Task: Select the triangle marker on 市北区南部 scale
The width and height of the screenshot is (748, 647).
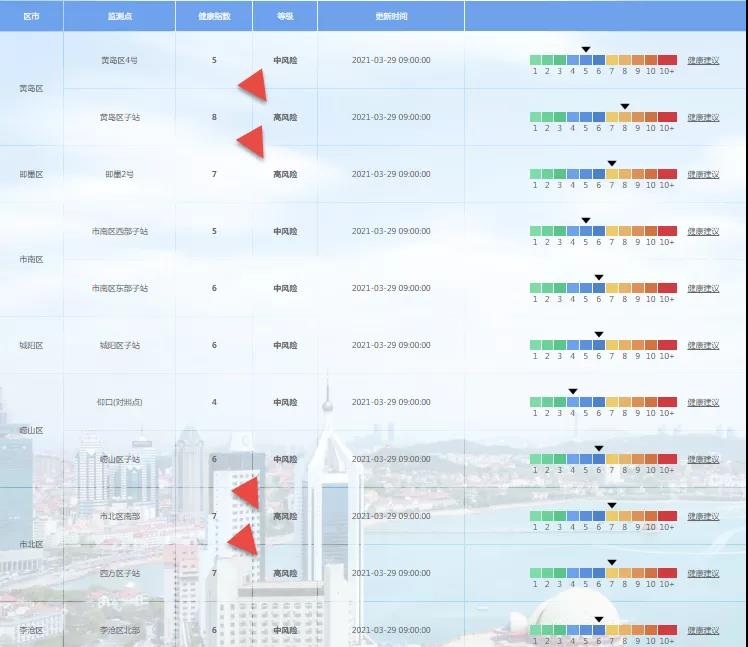Action: pyautogui.click(x=611, y=505)
